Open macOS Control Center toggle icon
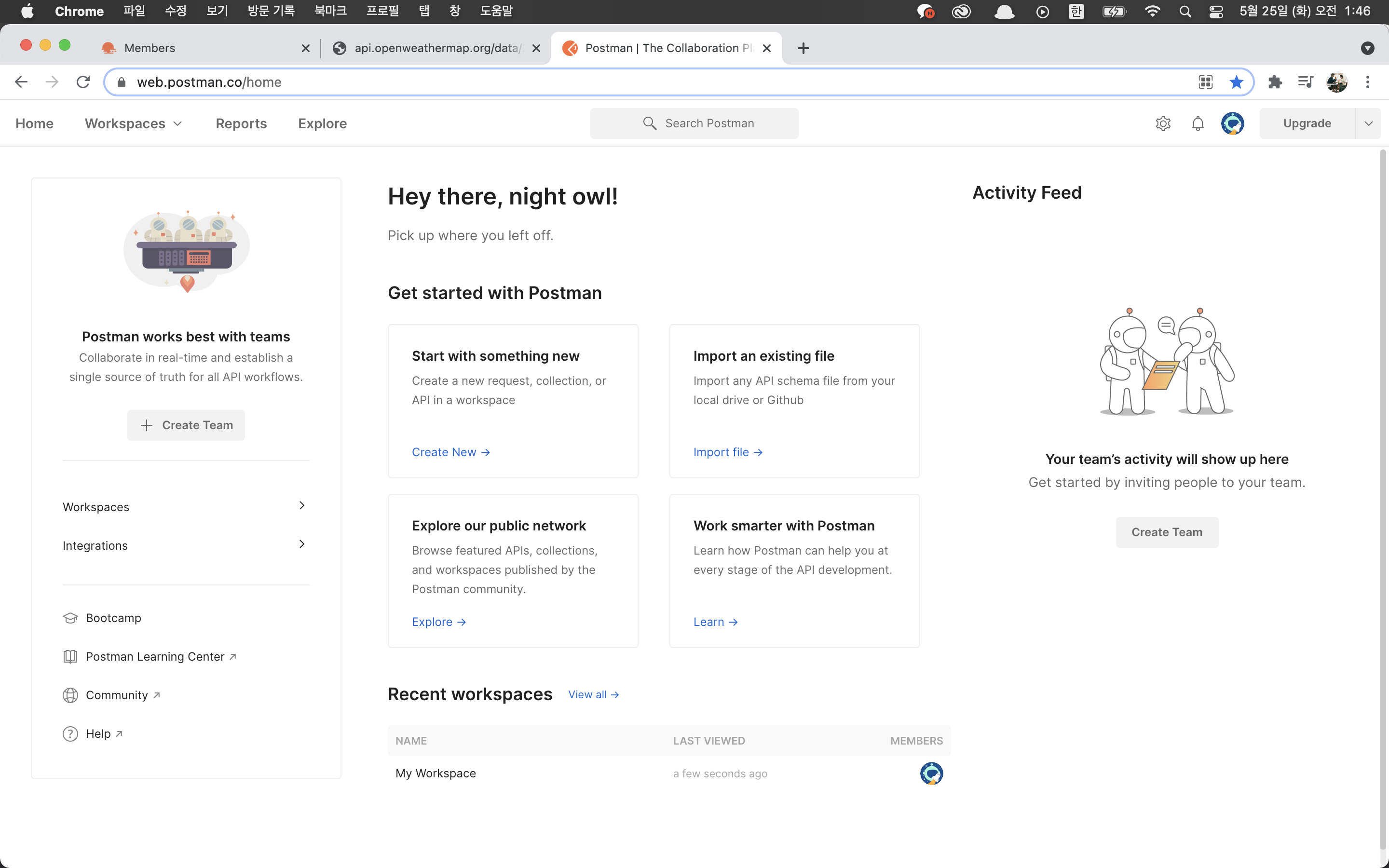1389x868 pixels. [x=1216, y=12]
